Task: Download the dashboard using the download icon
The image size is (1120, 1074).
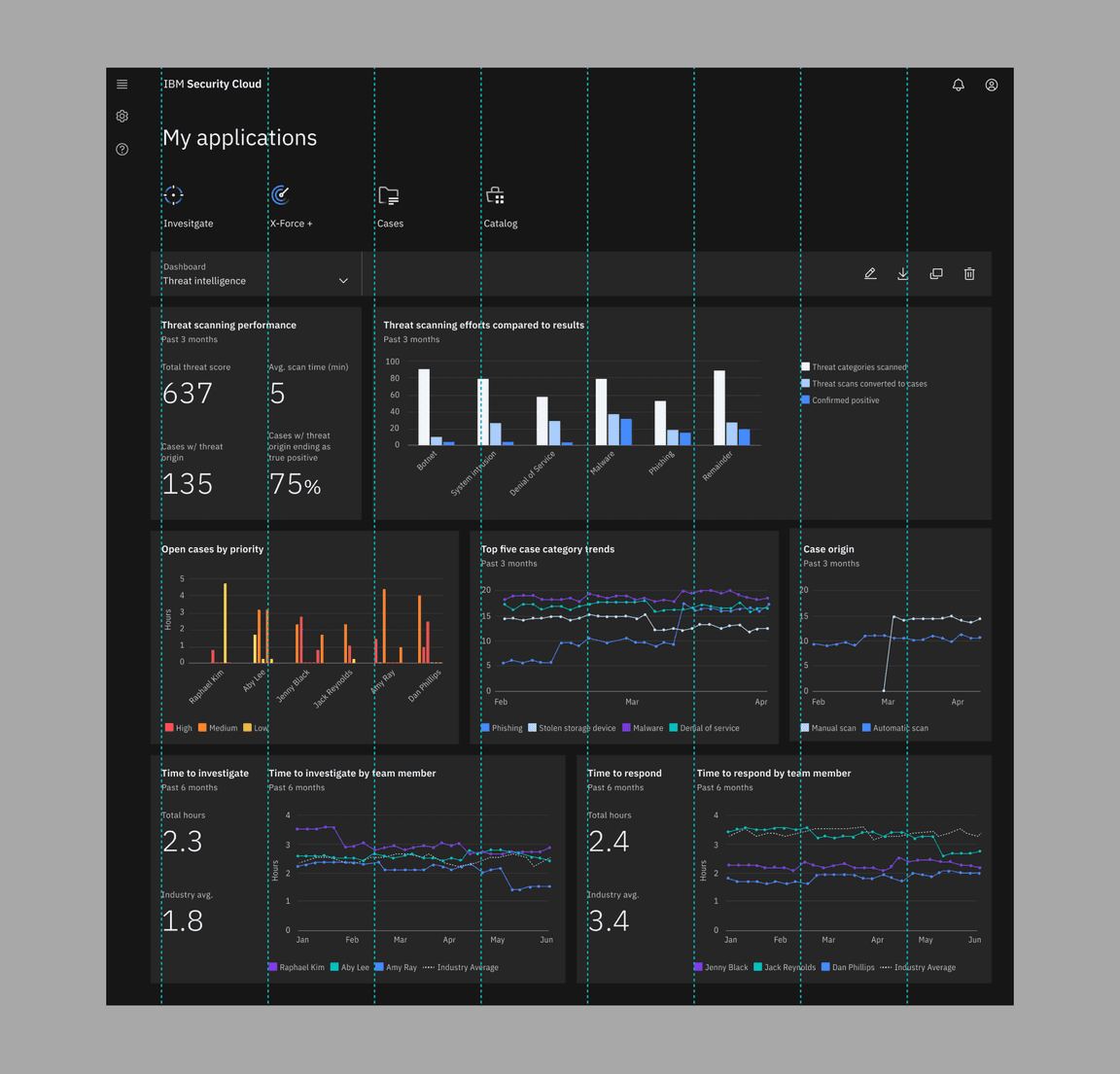Action: coord(903,273)
